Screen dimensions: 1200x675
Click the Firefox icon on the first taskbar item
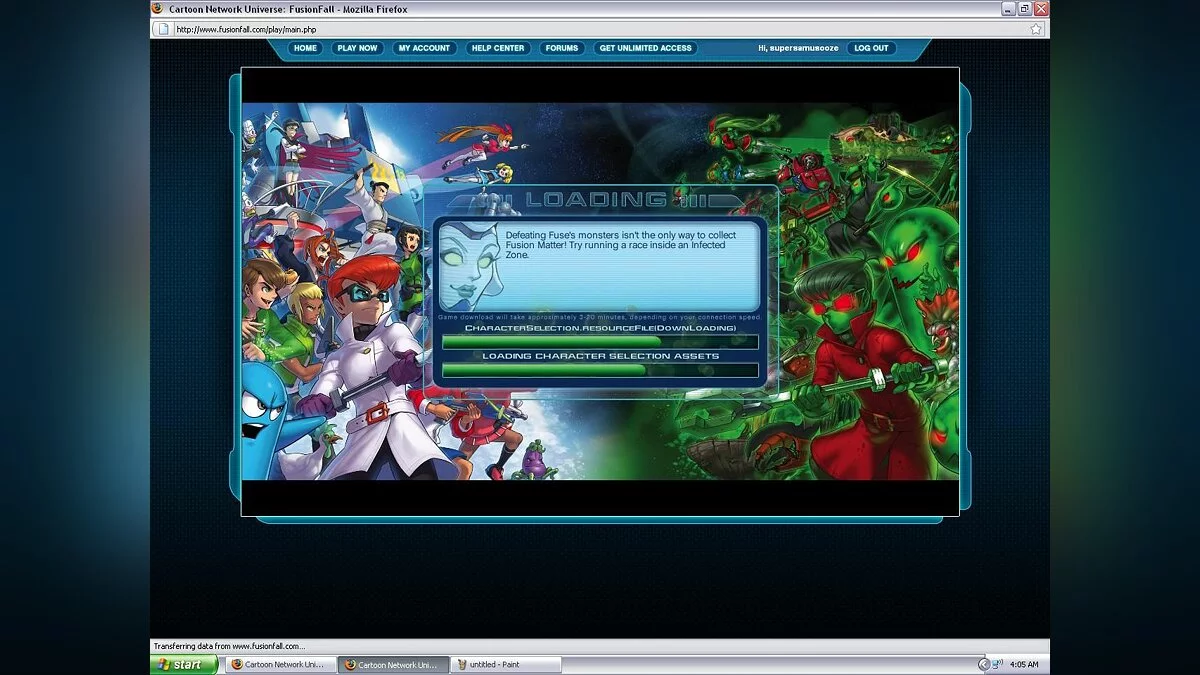coord(237,664)
